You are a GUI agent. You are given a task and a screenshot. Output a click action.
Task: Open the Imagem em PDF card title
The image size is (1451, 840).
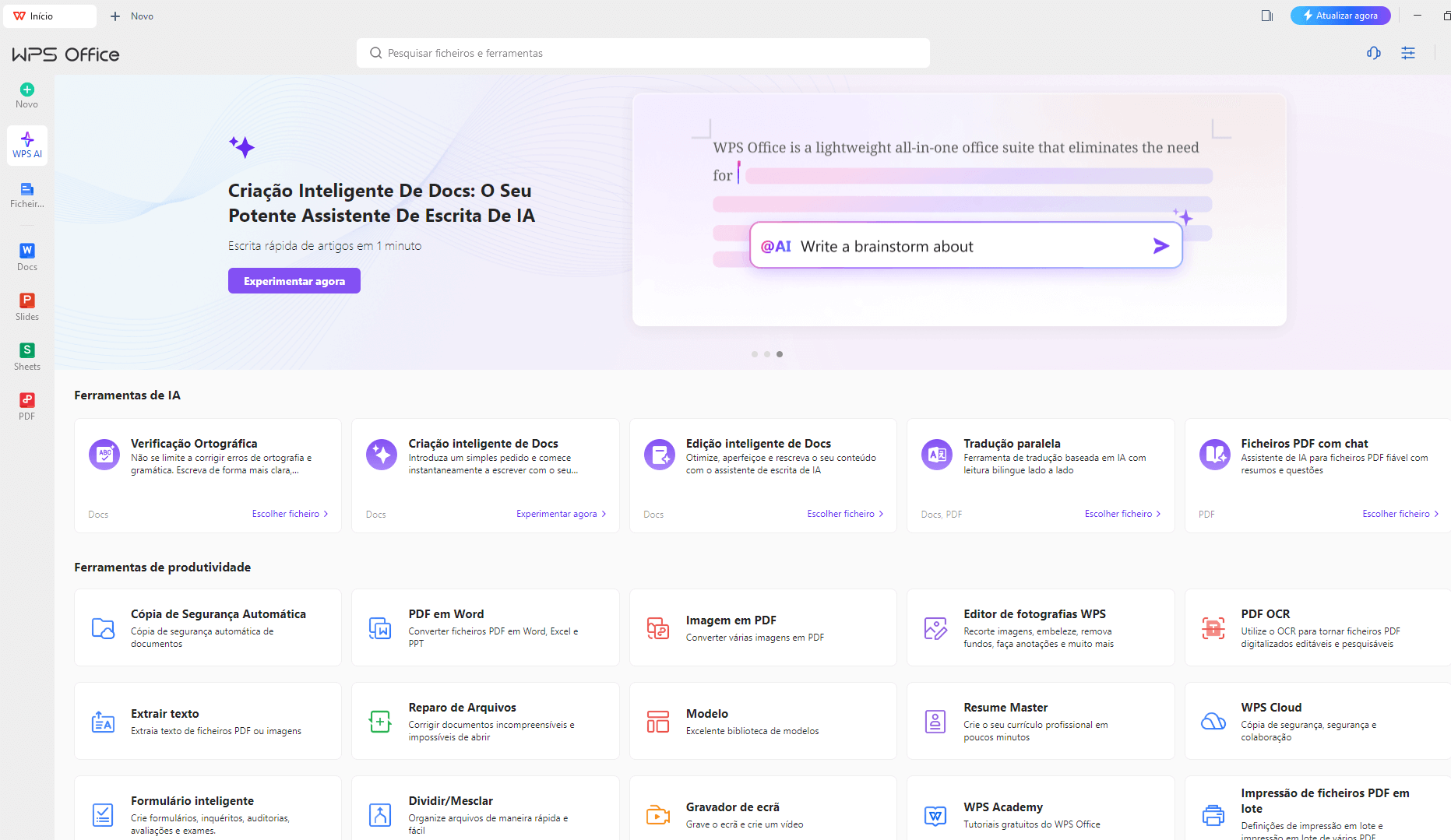(731, 620)
